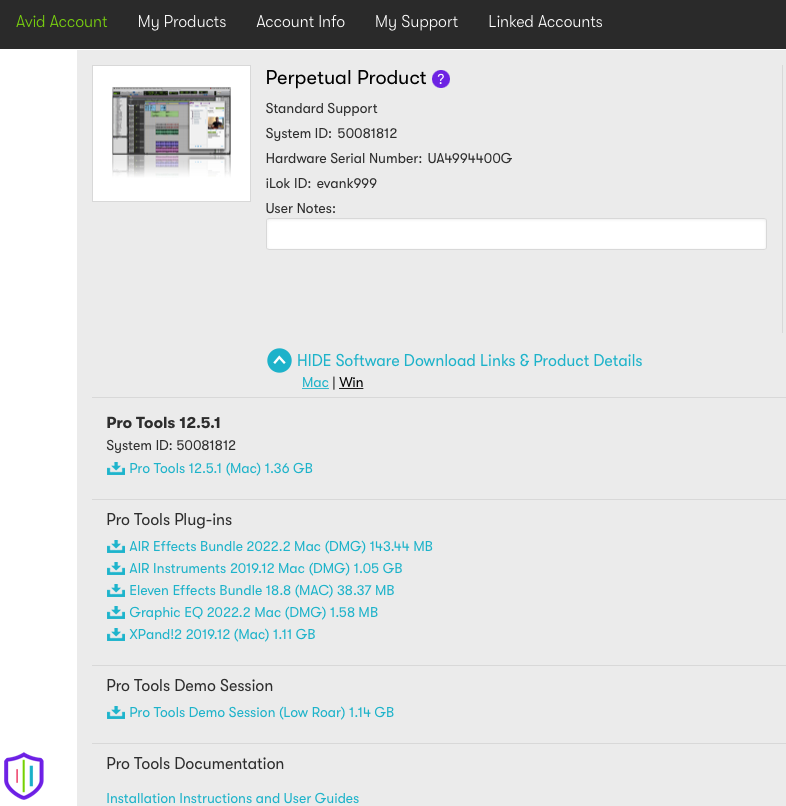The height and width of the screenshot is (806, 786).
Task: Select Linked Accounts in the navigation bar
Action: tap(545, 22)
